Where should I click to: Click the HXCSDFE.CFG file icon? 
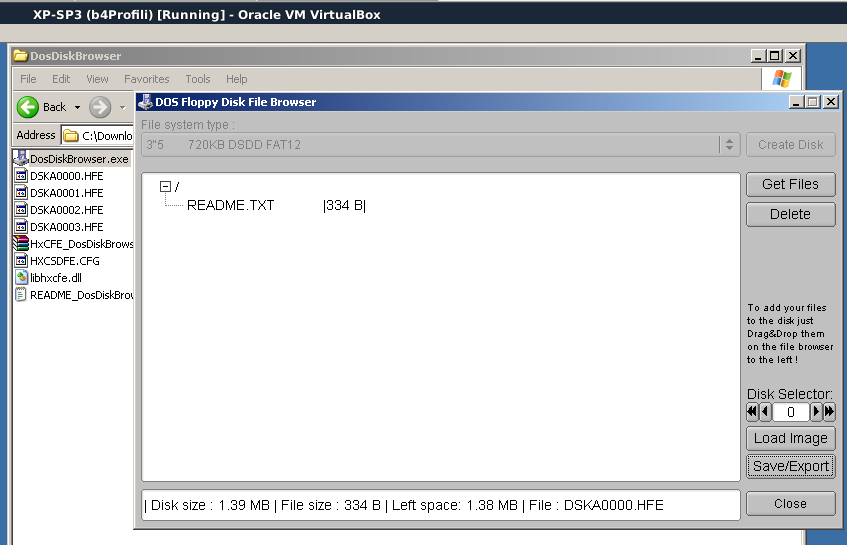21,260
